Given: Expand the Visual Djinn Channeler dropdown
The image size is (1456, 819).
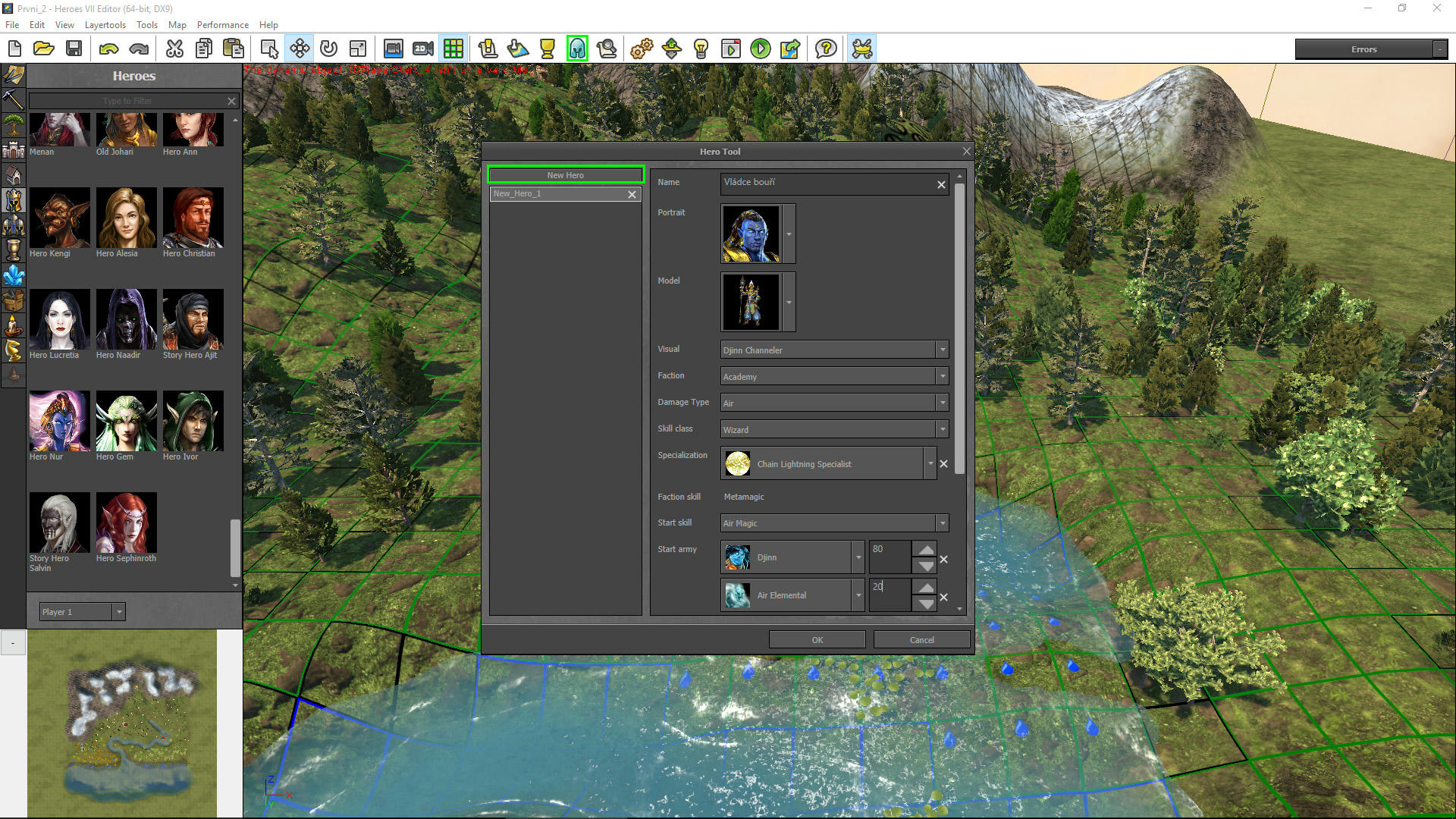Looking at the screenshot, I should pyautogui.click(x=943, y=350).
